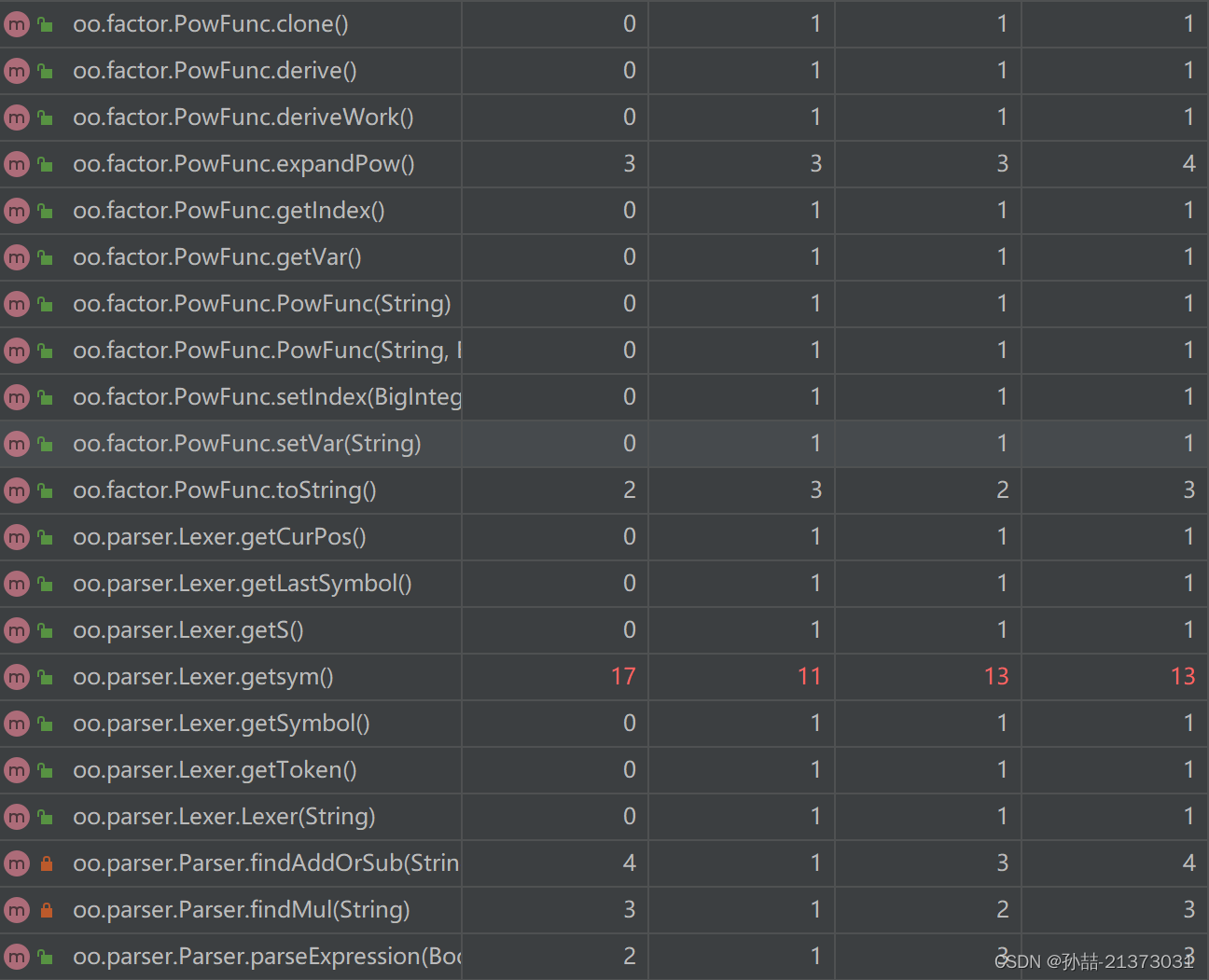Select oo.factor.PowFunc.derive() method name
Viewport: 1209px width, 980px height.
215,71
